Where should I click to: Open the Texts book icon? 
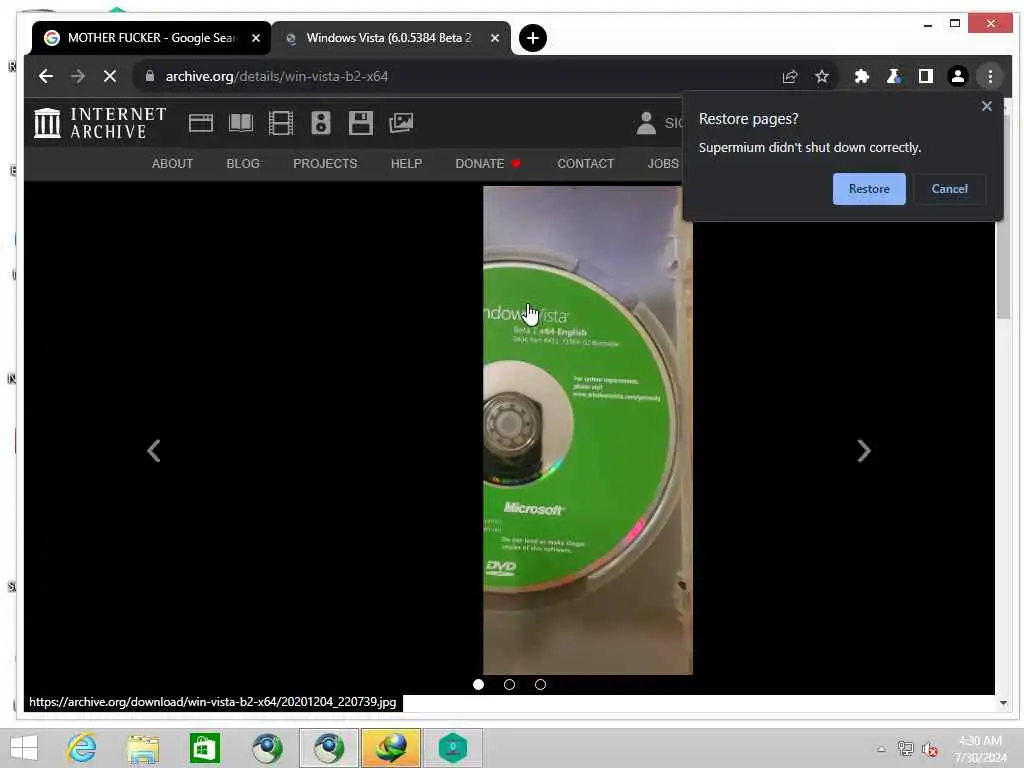(241, 123)
